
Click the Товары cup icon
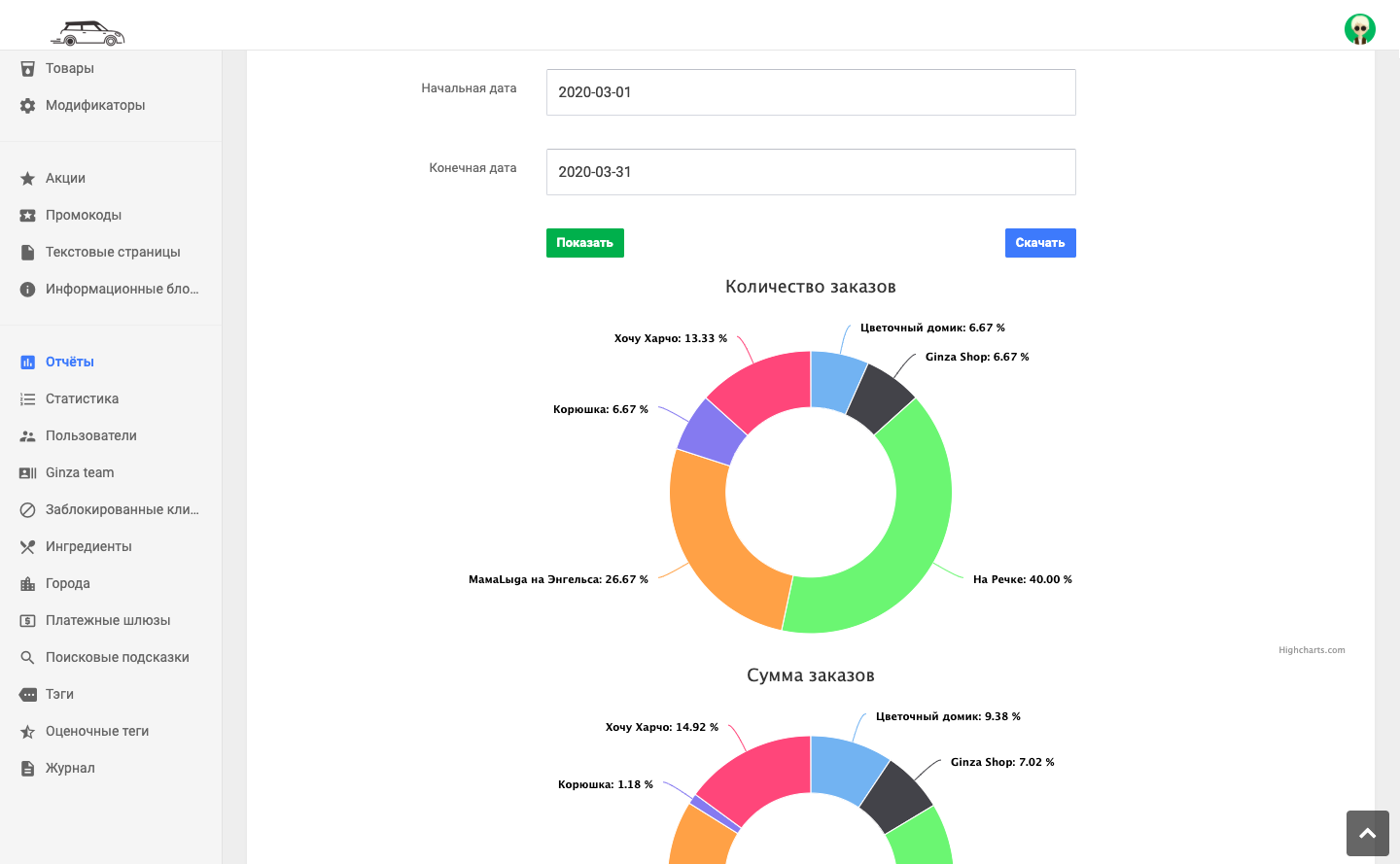[x=28, y=69]
